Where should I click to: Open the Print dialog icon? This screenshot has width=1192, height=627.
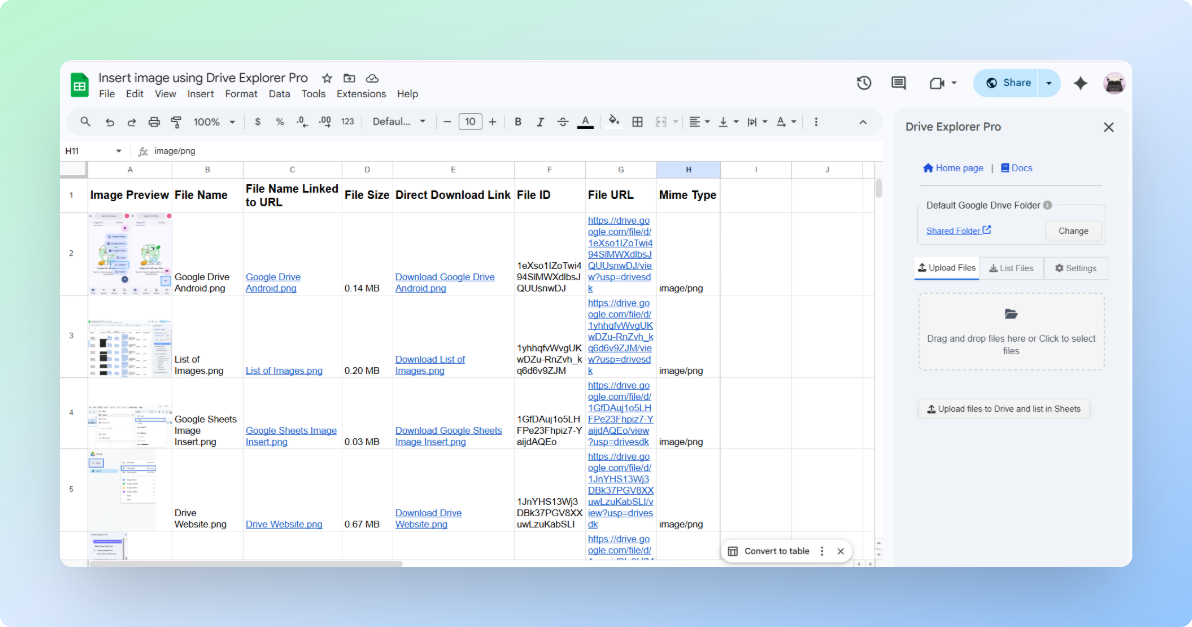(x=155, y=121)
